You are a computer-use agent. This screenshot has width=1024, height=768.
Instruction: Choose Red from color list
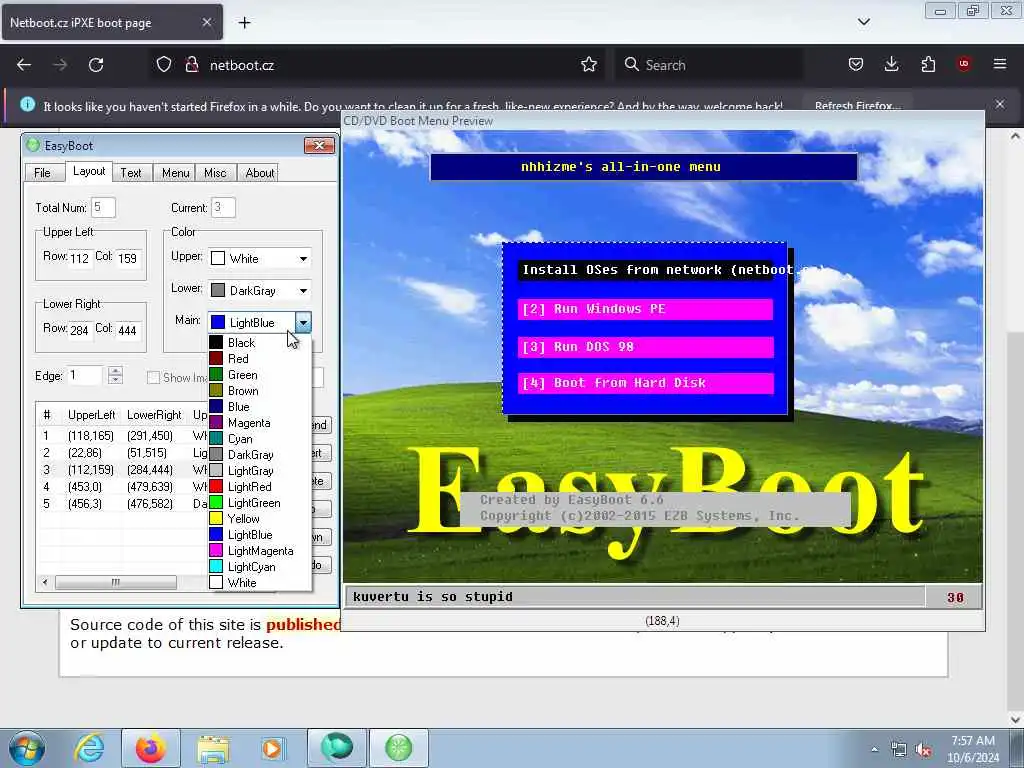tap(259, 359)
